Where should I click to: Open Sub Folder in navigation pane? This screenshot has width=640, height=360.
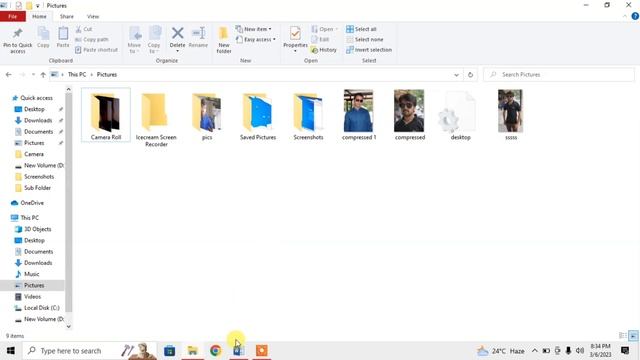click(37, 188)
